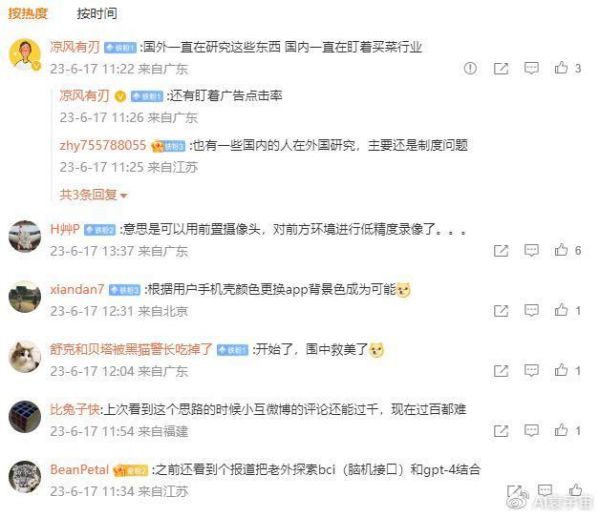The height and width of the screenshot is (517, 600).
Task: Open BeanPetal's profile name link
Action: 80,469
